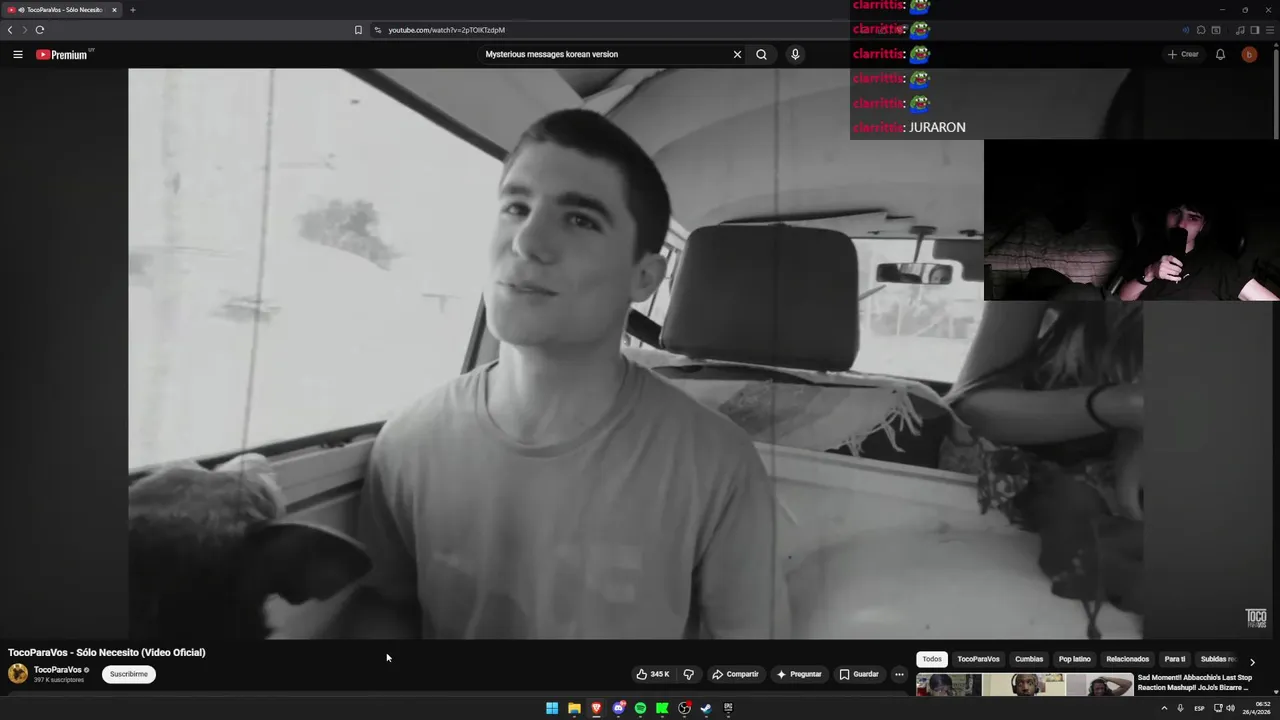
Task: Select the Pop latino filter chip
Action: pos(1075,659)
